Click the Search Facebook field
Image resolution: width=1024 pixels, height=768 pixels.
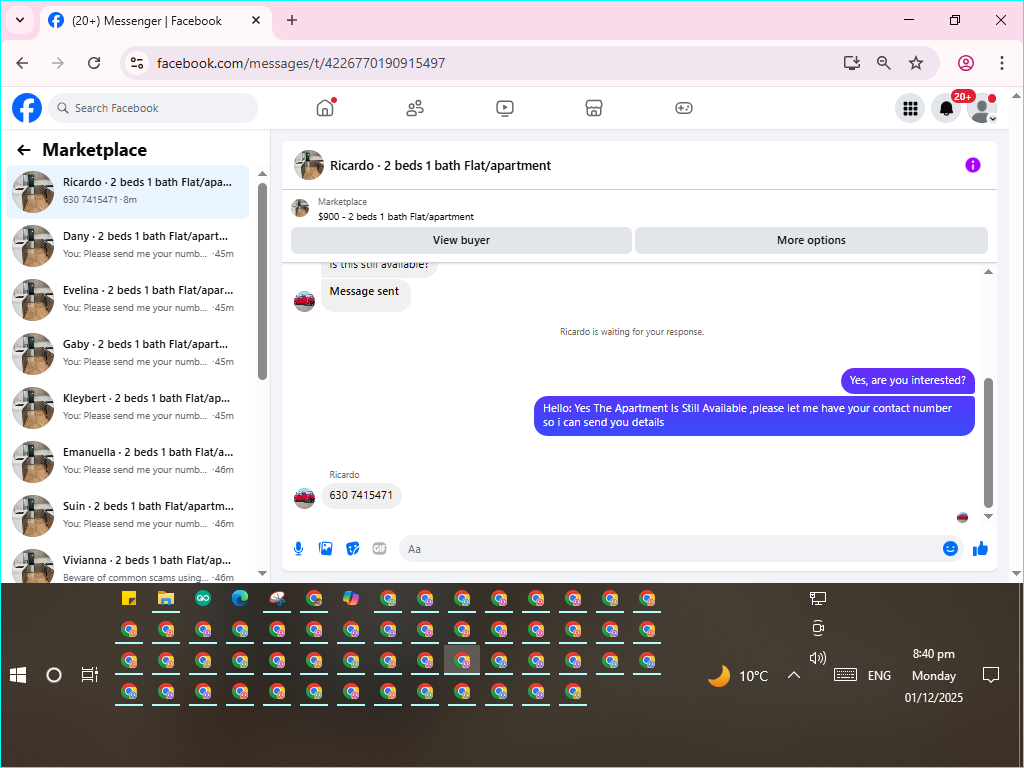coord(153,108)
